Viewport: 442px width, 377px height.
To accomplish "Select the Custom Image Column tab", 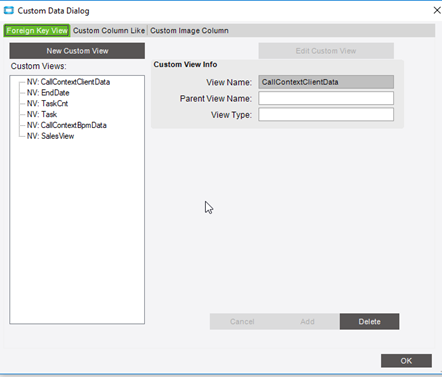I will [x=189, y=31].
